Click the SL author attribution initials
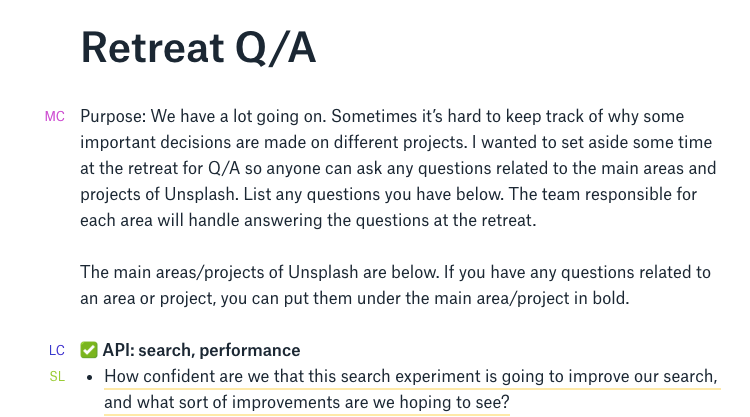This screenshot has width=750, height=417. [x=57, y=376]
